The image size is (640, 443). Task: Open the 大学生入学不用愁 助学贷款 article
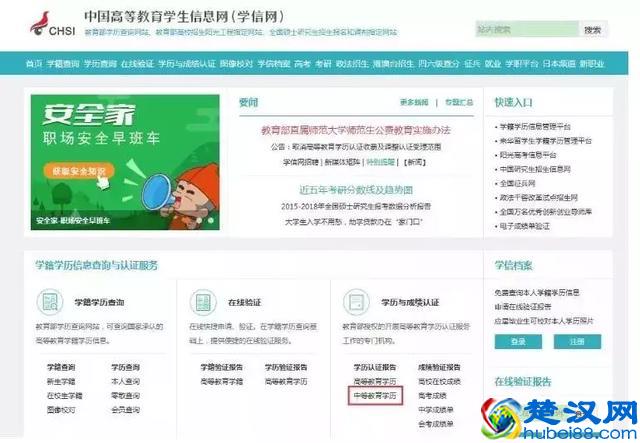click(x=353, y=222)
